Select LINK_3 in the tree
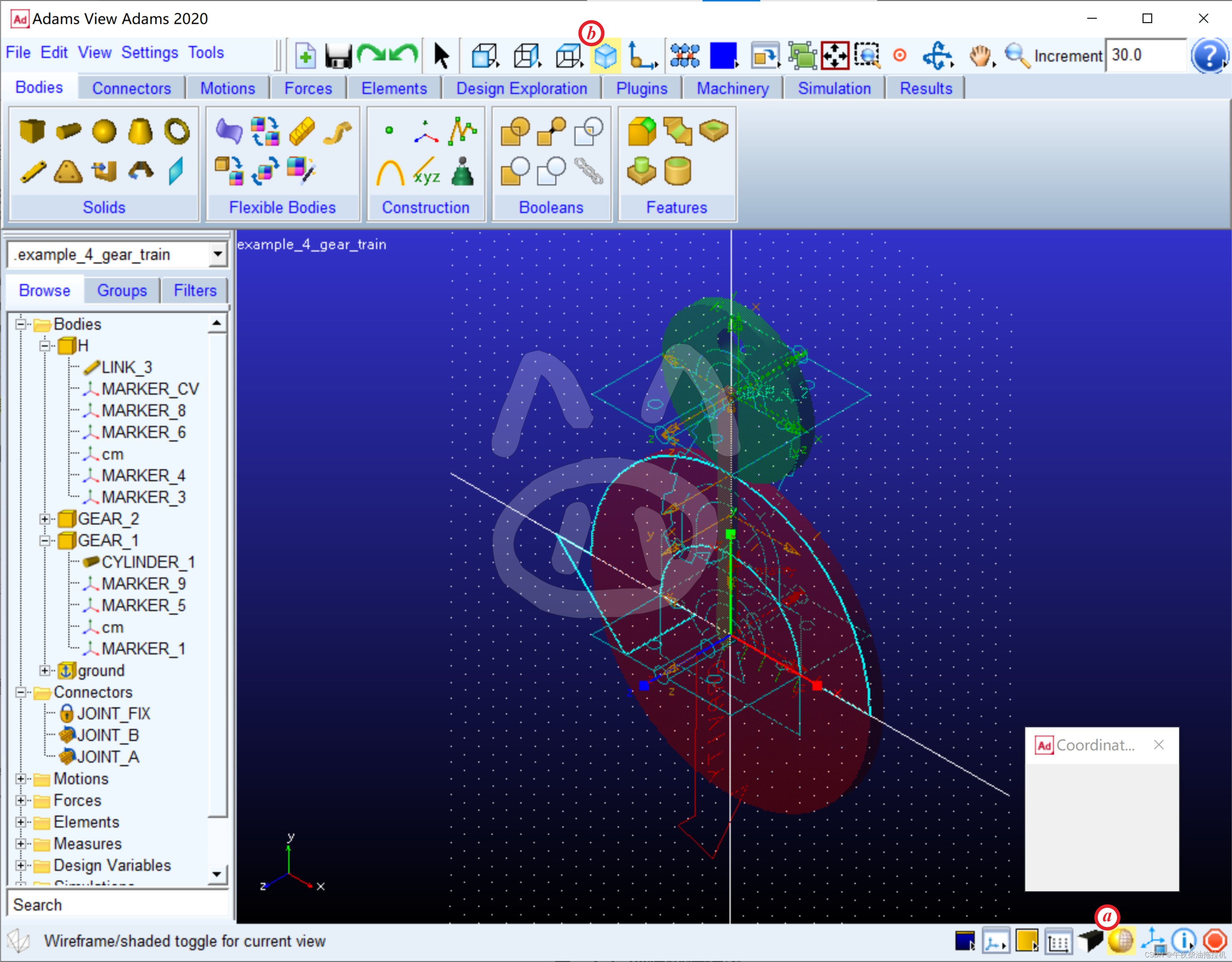Viewport: 1232px width, 962px height. pyautogui.click(x=127, y=367)
